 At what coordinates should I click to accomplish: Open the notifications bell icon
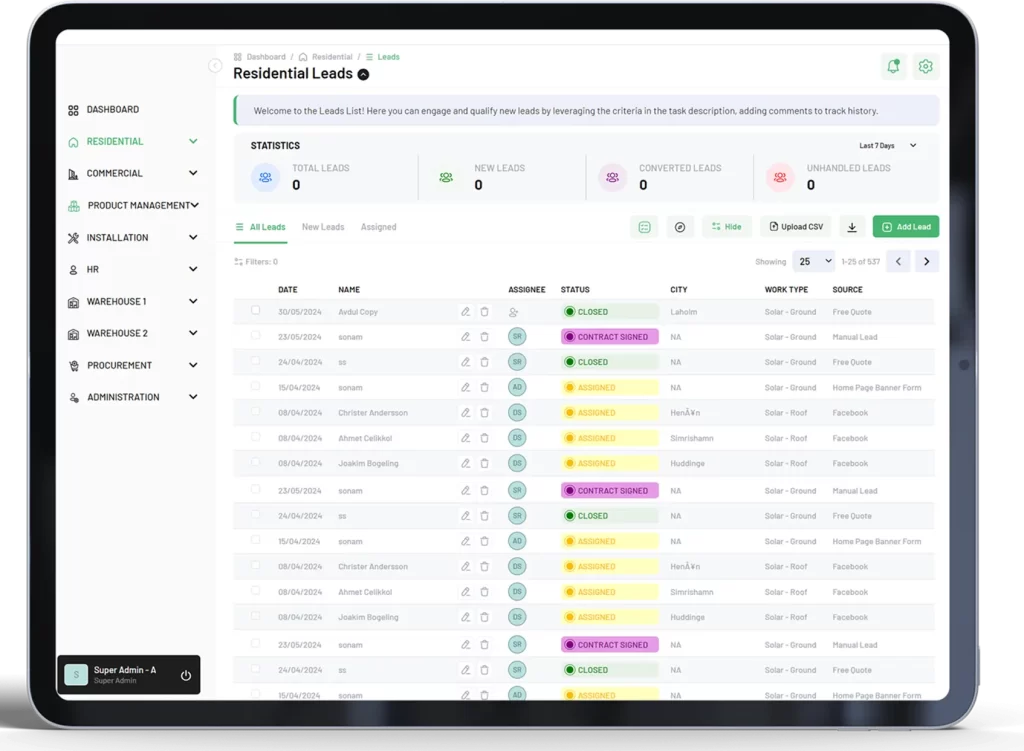point(893,67)
